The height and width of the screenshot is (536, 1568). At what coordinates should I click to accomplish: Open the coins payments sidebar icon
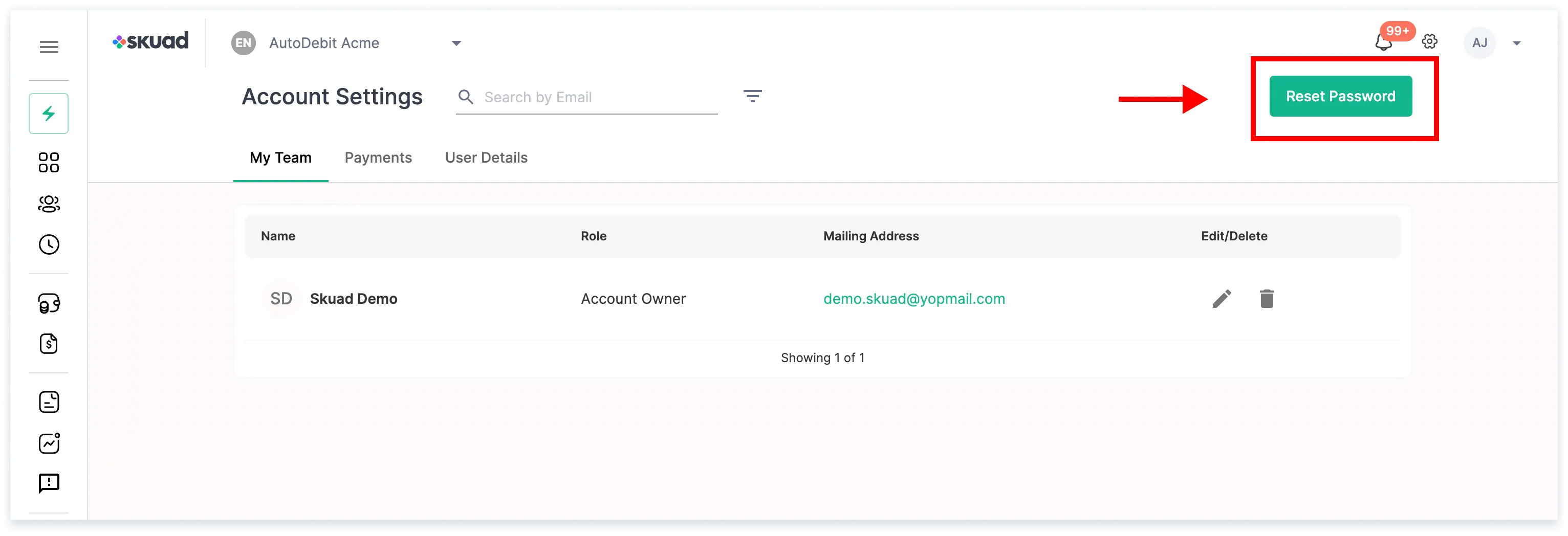(x=49, y=303)
